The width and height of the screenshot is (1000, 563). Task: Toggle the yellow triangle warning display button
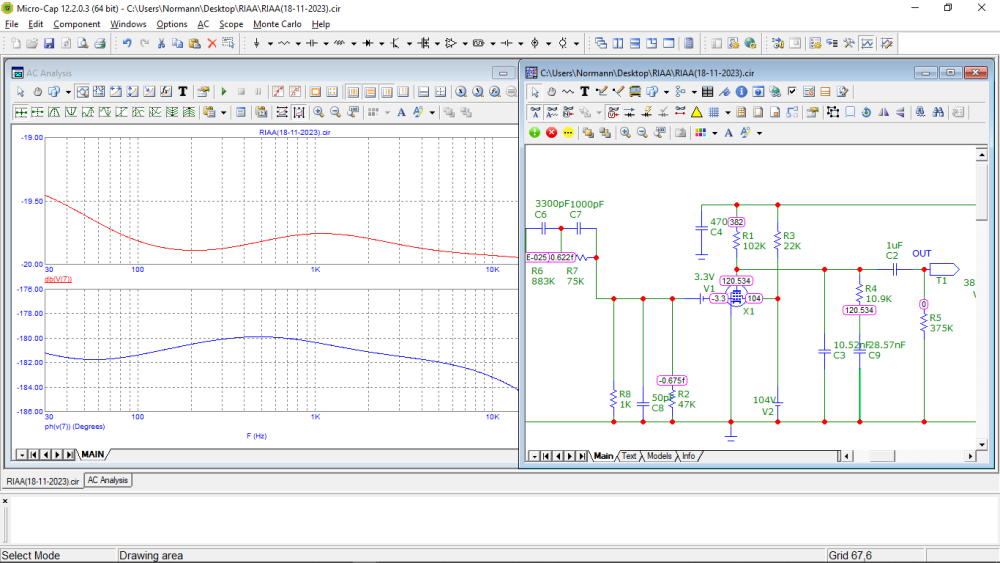coord(696,112)
